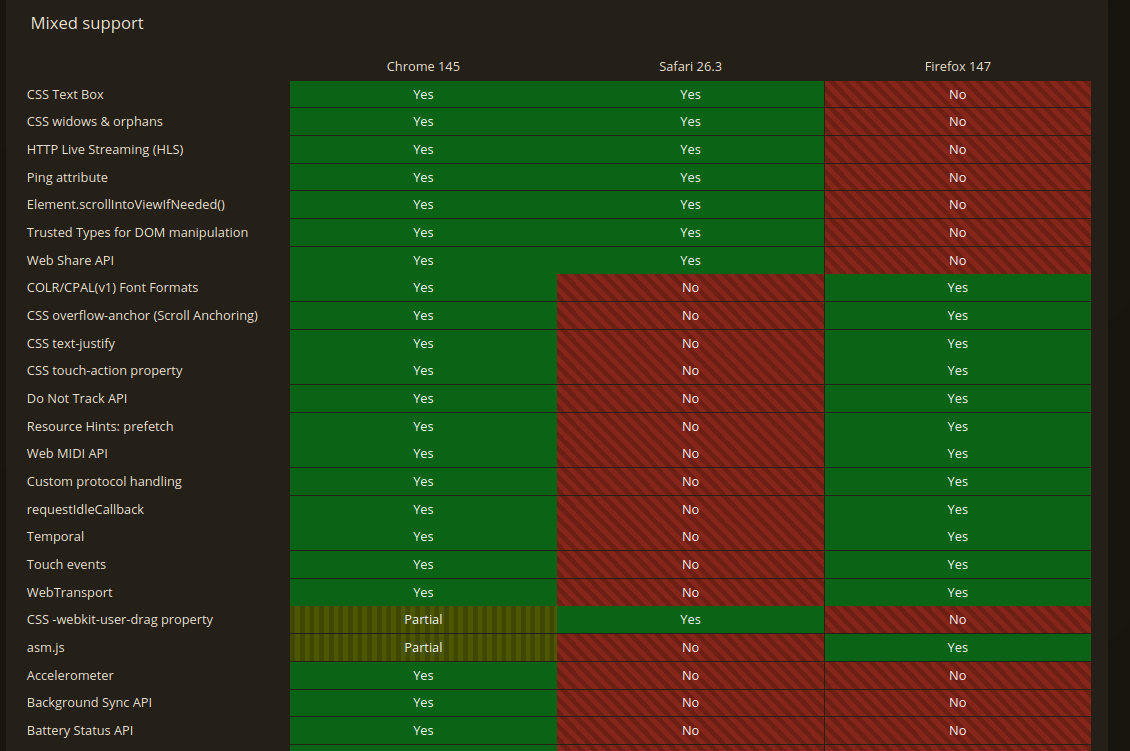This screenshot has height=751, width=1130.
Task: Click the WebTransport feature name
Action: 67,591
